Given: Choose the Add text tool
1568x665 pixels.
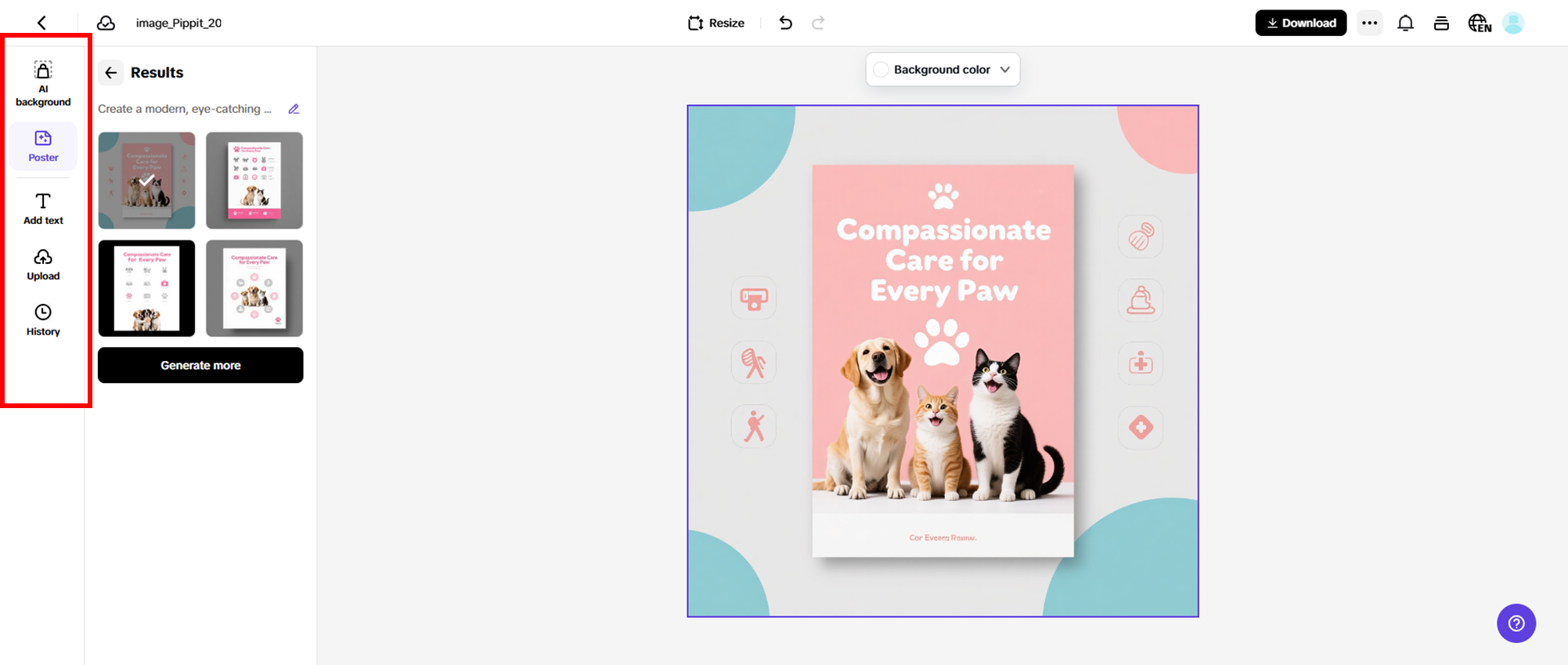Looking at the screenshot, I should click(43, 208).
